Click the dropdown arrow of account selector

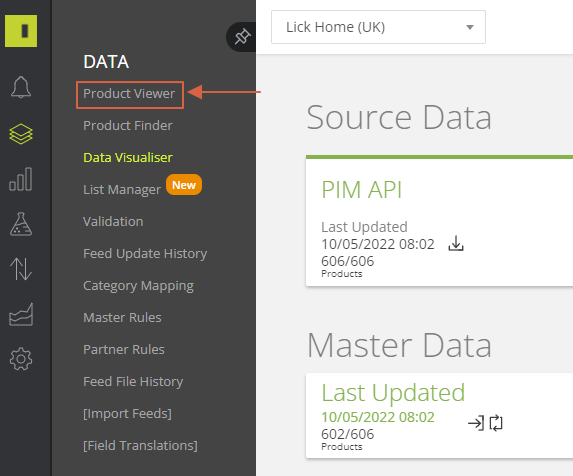pos(470,27)
